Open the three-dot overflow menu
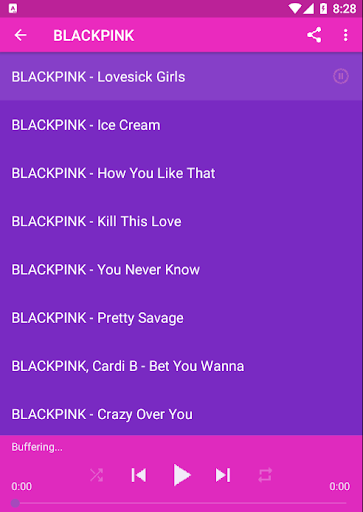 tap(346, 35)
